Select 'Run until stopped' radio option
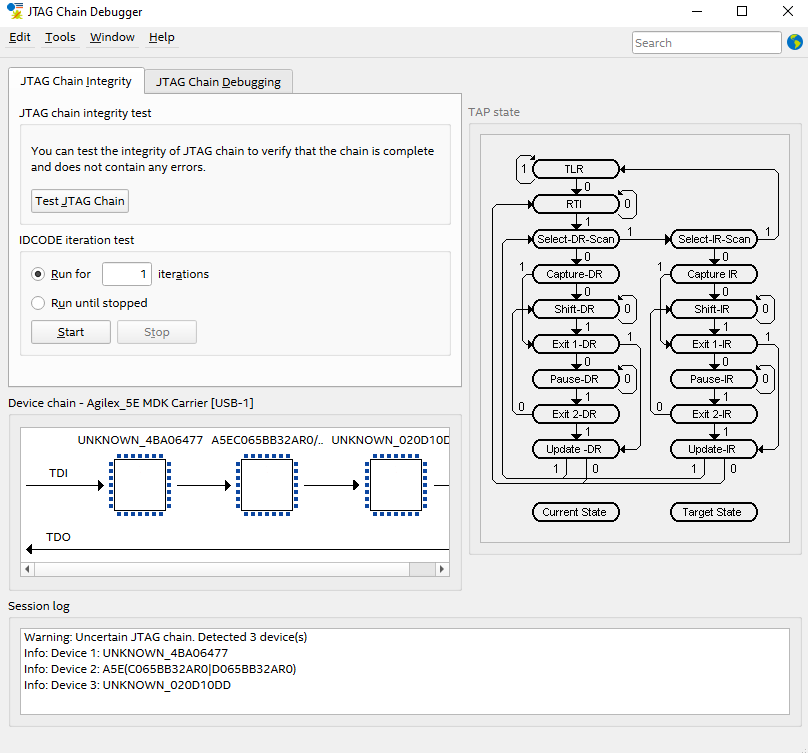 click(38, 303)
